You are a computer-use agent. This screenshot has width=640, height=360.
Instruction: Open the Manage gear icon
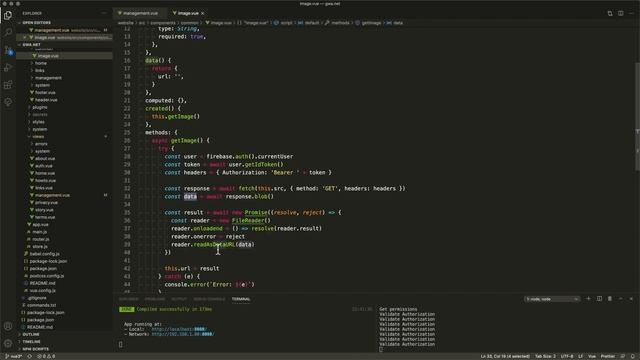tap(8, 343)
